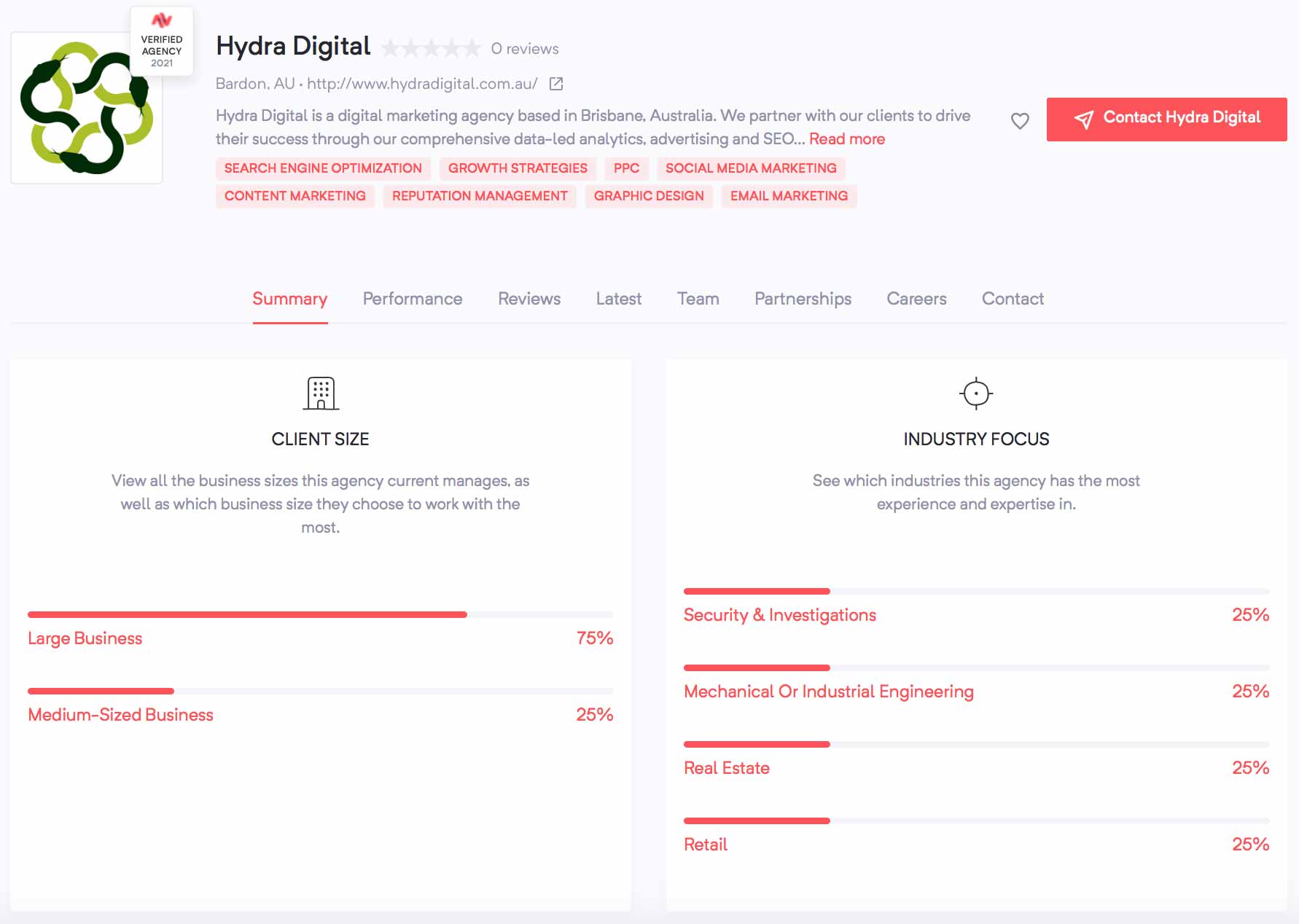The height and width of the screenshot is (924, 1299).
Task: Click the Search Engine Optimization tag
Action: (323, 168)
